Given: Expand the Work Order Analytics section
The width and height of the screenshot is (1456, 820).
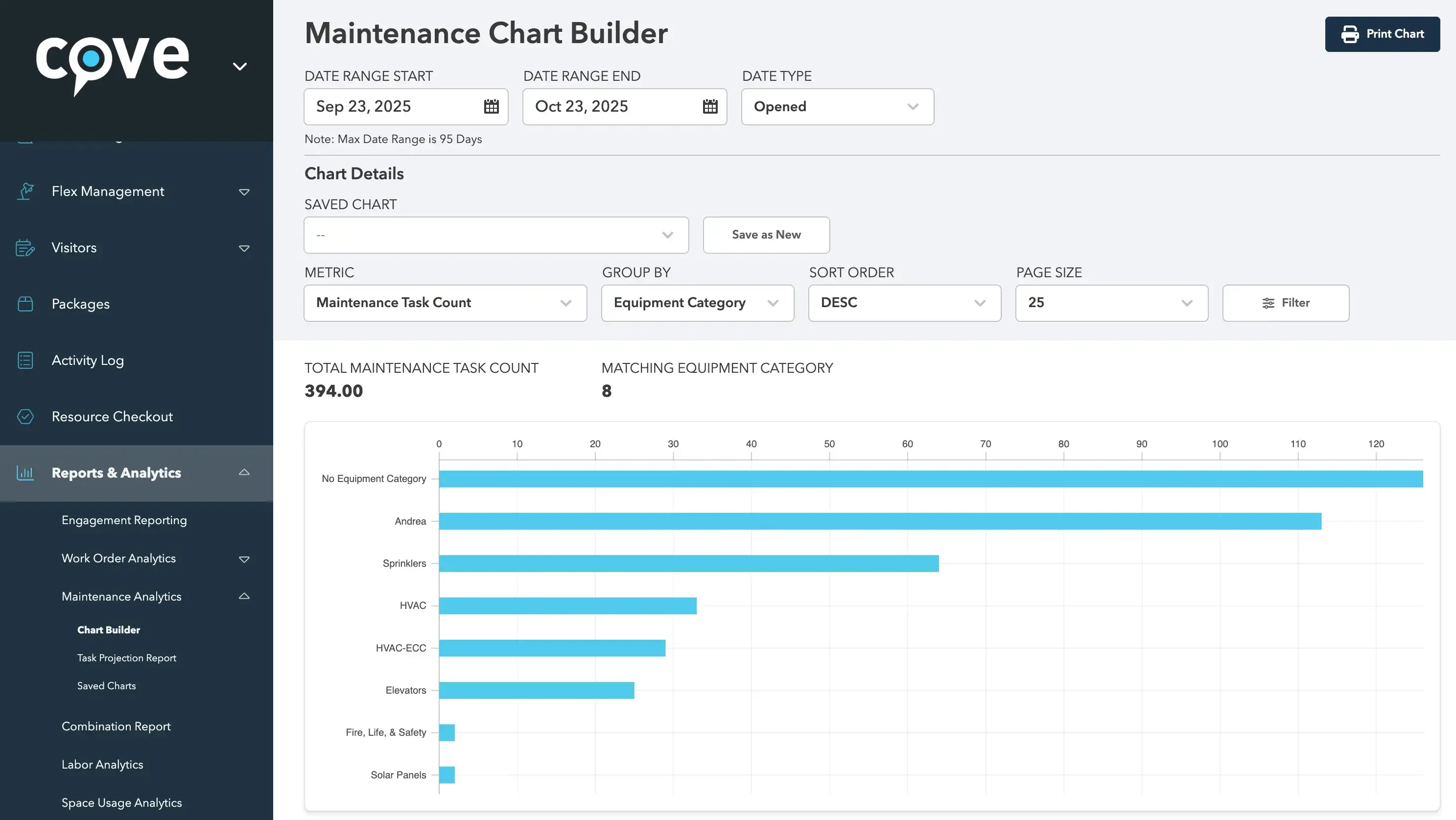Looking at the screenshot, I should 245,559.
